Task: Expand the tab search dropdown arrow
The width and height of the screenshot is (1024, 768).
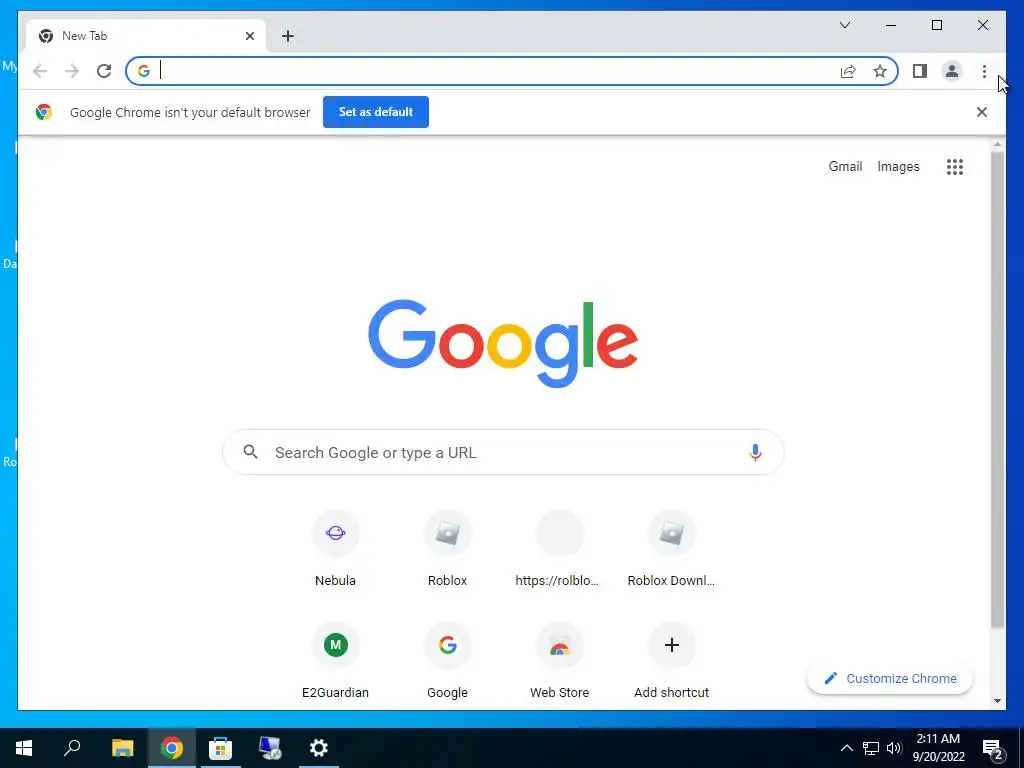Action: tap(844, 25)
